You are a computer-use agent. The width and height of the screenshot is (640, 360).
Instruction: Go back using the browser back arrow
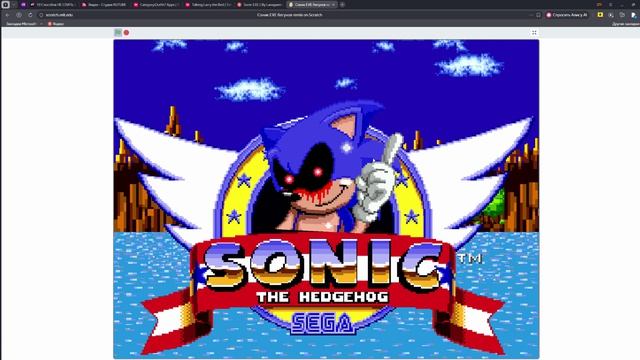click(x=8, y=15)
